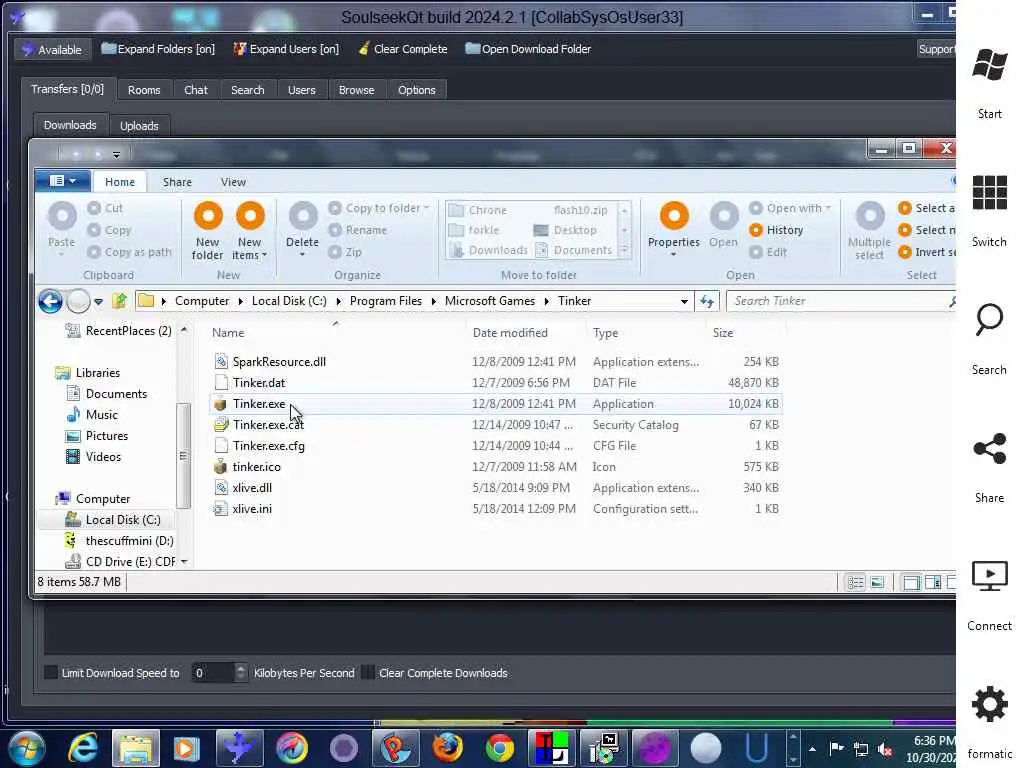Screen dimensions: 1024x768
Task: Open the recent locations dropdown arrow
Action: coord(98,301)
